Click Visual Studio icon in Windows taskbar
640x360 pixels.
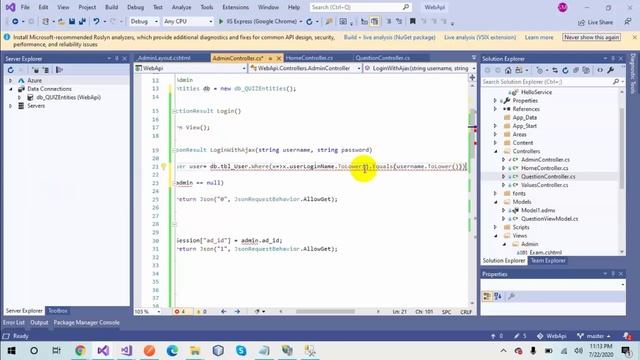point(103,351)
